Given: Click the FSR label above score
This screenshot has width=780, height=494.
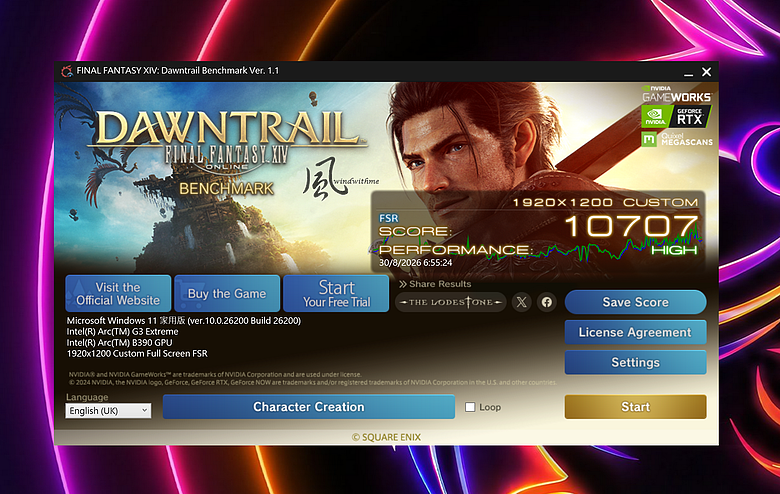Looking at the screenshot, I should point(389,218).
